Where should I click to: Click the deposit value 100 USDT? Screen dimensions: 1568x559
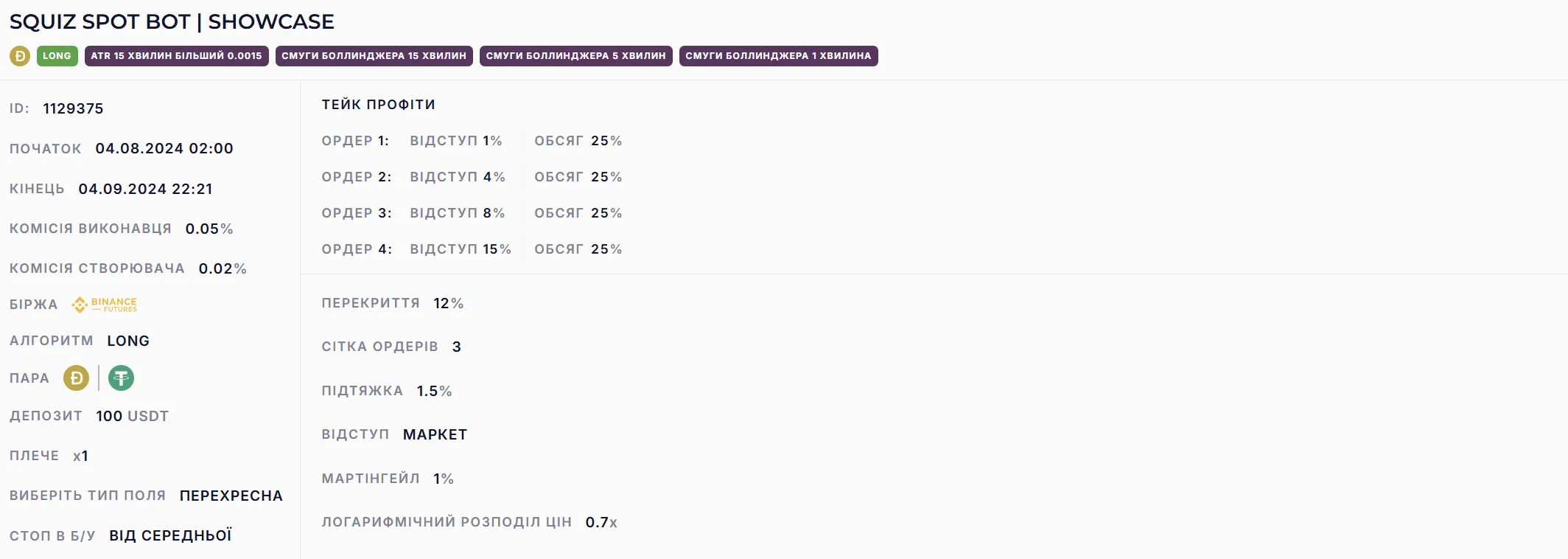132,416
